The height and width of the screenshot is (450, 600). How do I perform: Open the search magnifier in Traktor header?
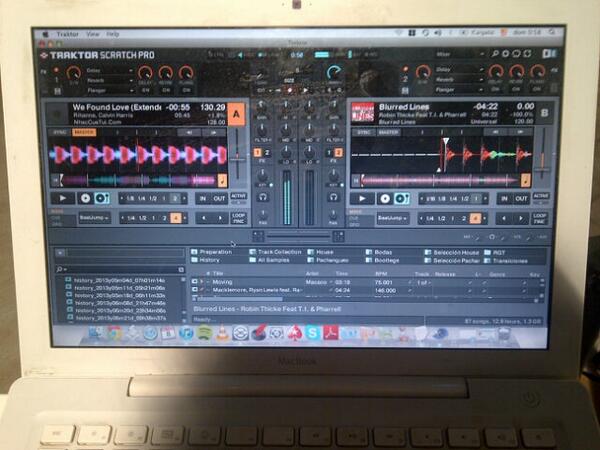pos(495,54)
